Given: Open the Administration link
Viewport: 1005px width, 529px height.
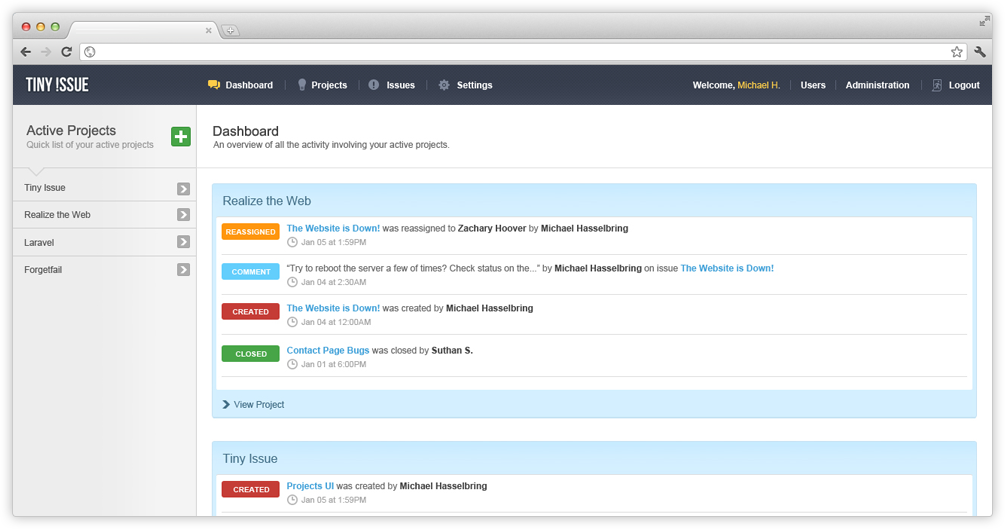Looking at the screenshot, I should [x=877, y=86].
